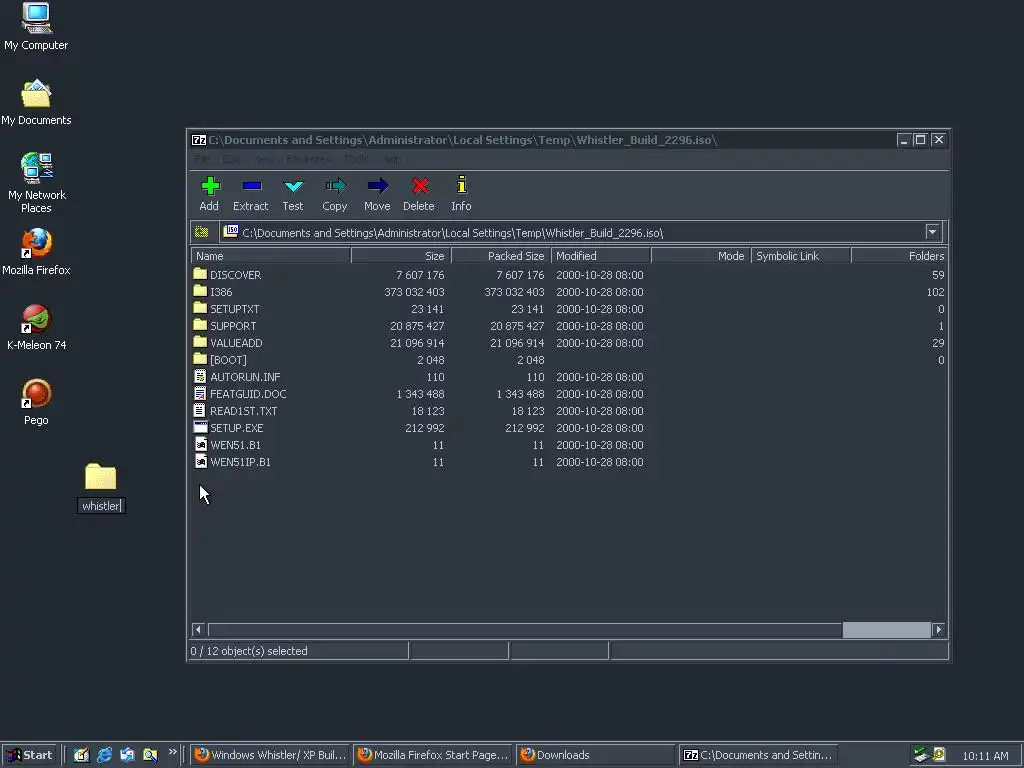This screenshot has height=768, width=1024.
Task: Click the AUTORUN.INF file icon
Action: (200, 376)
